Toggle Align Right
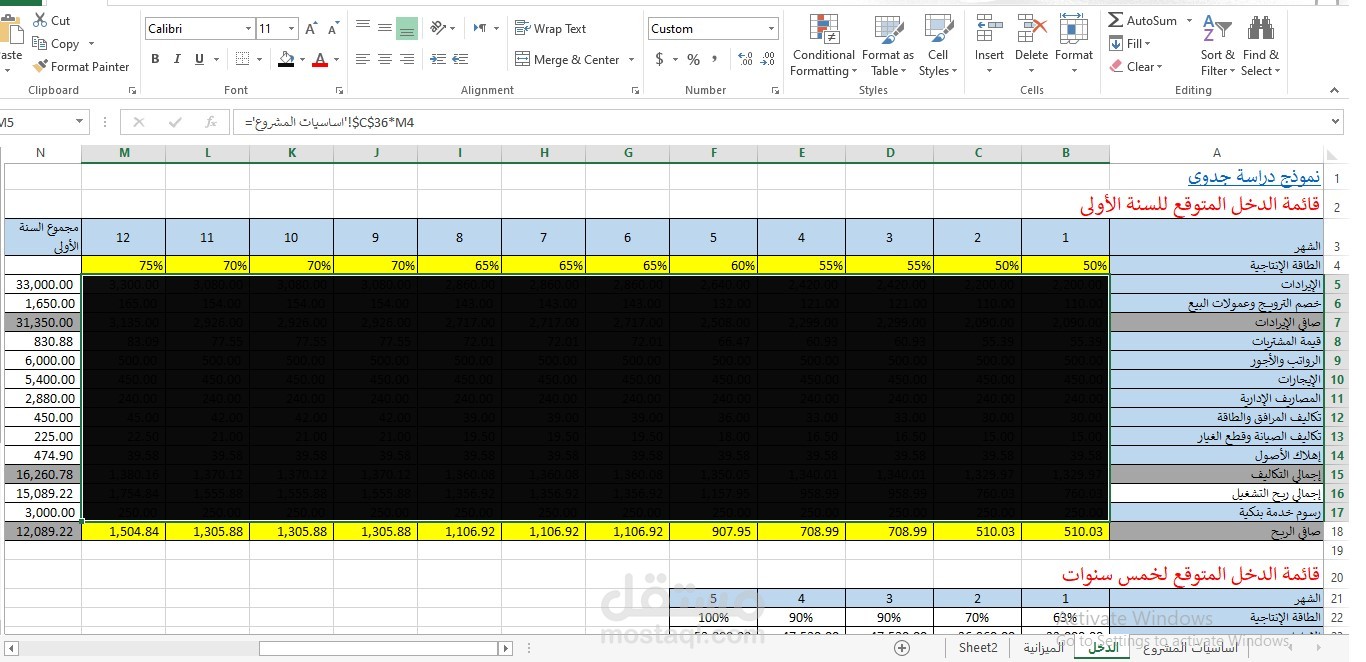1366x662 pixels. [x=406, y=60]
